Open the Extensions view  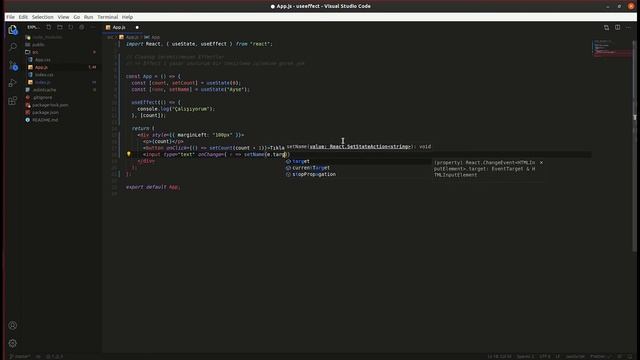[13, 100]
